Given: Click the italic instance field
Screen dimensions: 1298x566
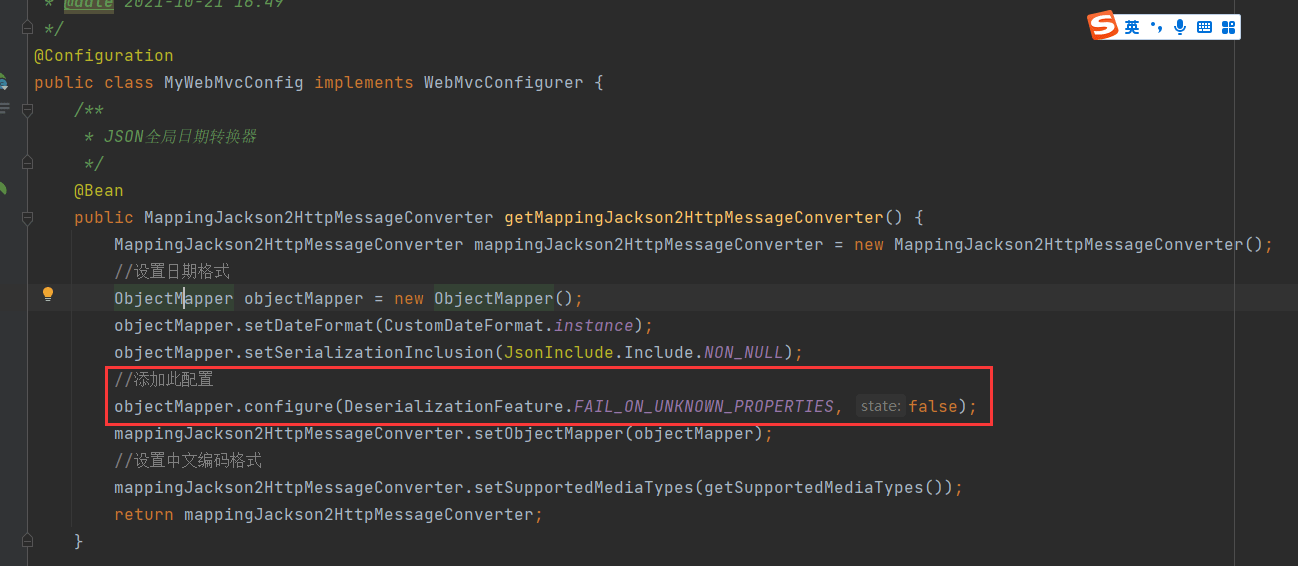Looking at the screenshot, I should pos(594,326).
